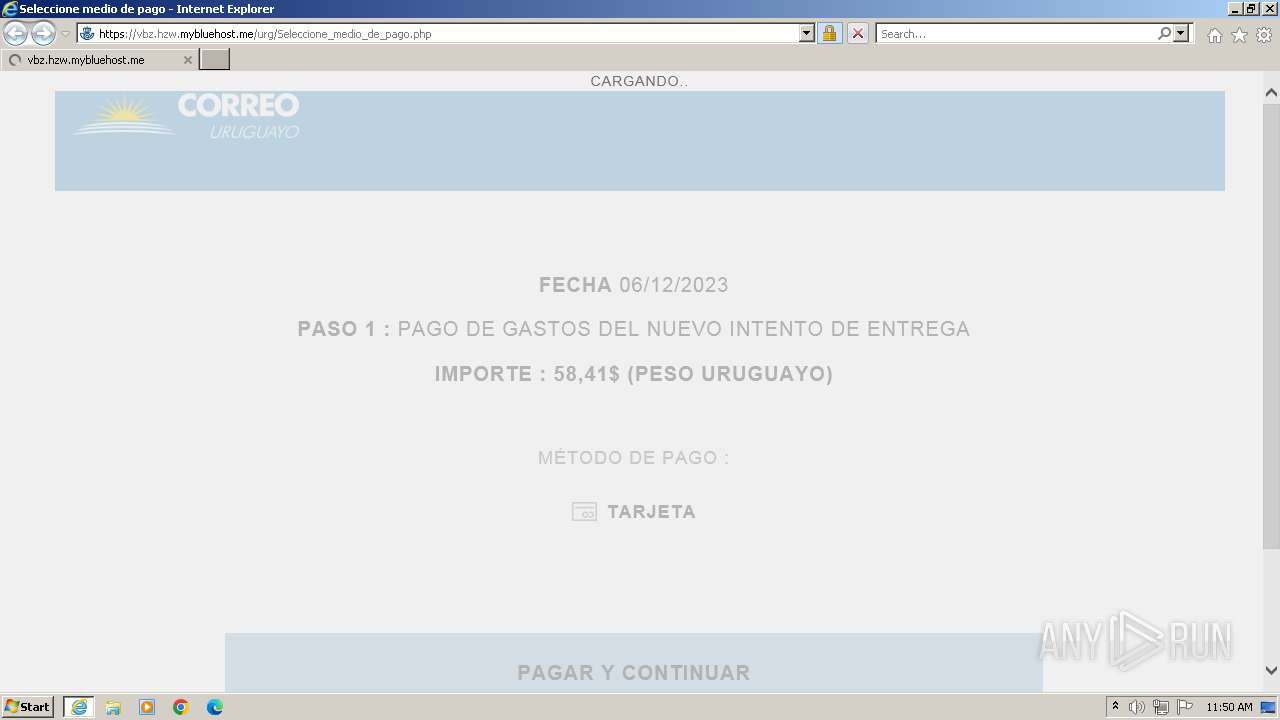
Task: Open a new blank tab
Action: point(215,60)
